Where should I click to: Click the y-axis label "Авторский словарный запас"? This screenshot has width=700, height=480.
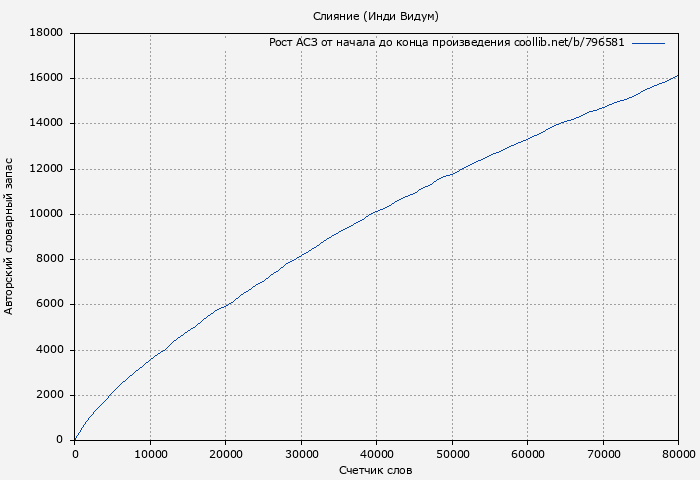(10, 236)
